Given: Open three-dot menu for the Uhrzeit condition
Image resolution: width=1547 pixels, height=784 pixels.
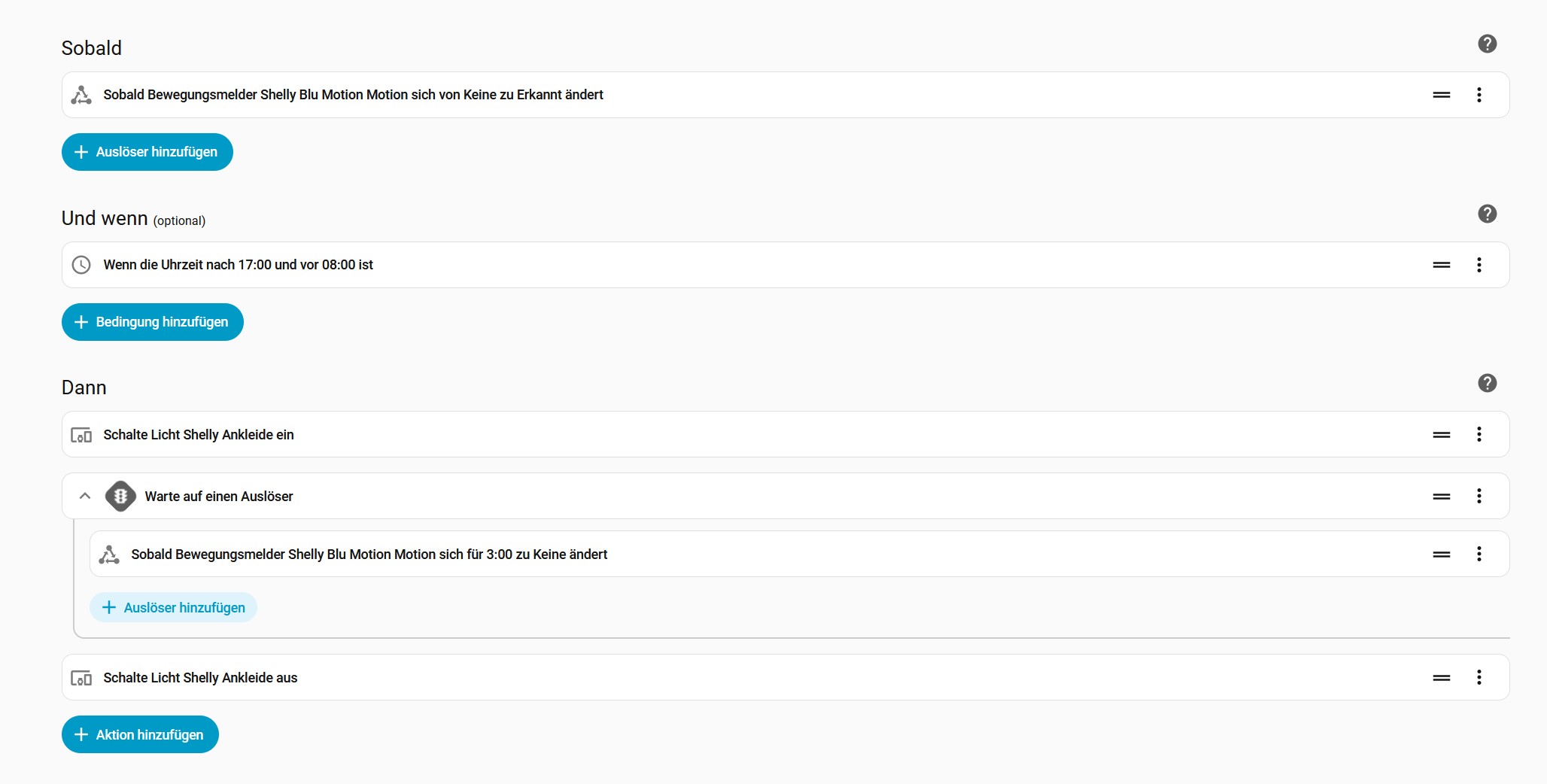Looking at the screenshot, I should pos(1479,265).
